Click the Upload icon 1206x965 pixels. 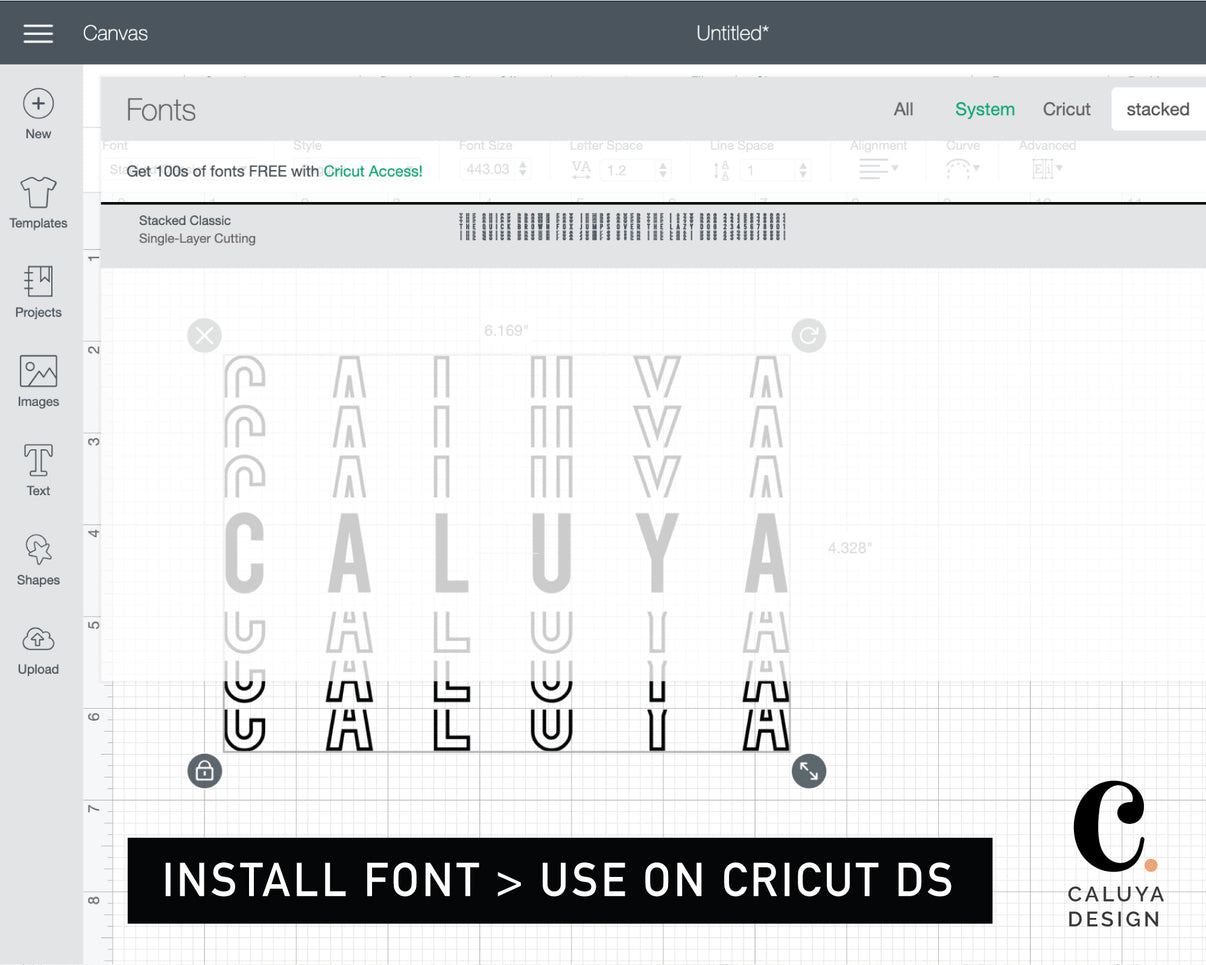(x=38, y=646)
